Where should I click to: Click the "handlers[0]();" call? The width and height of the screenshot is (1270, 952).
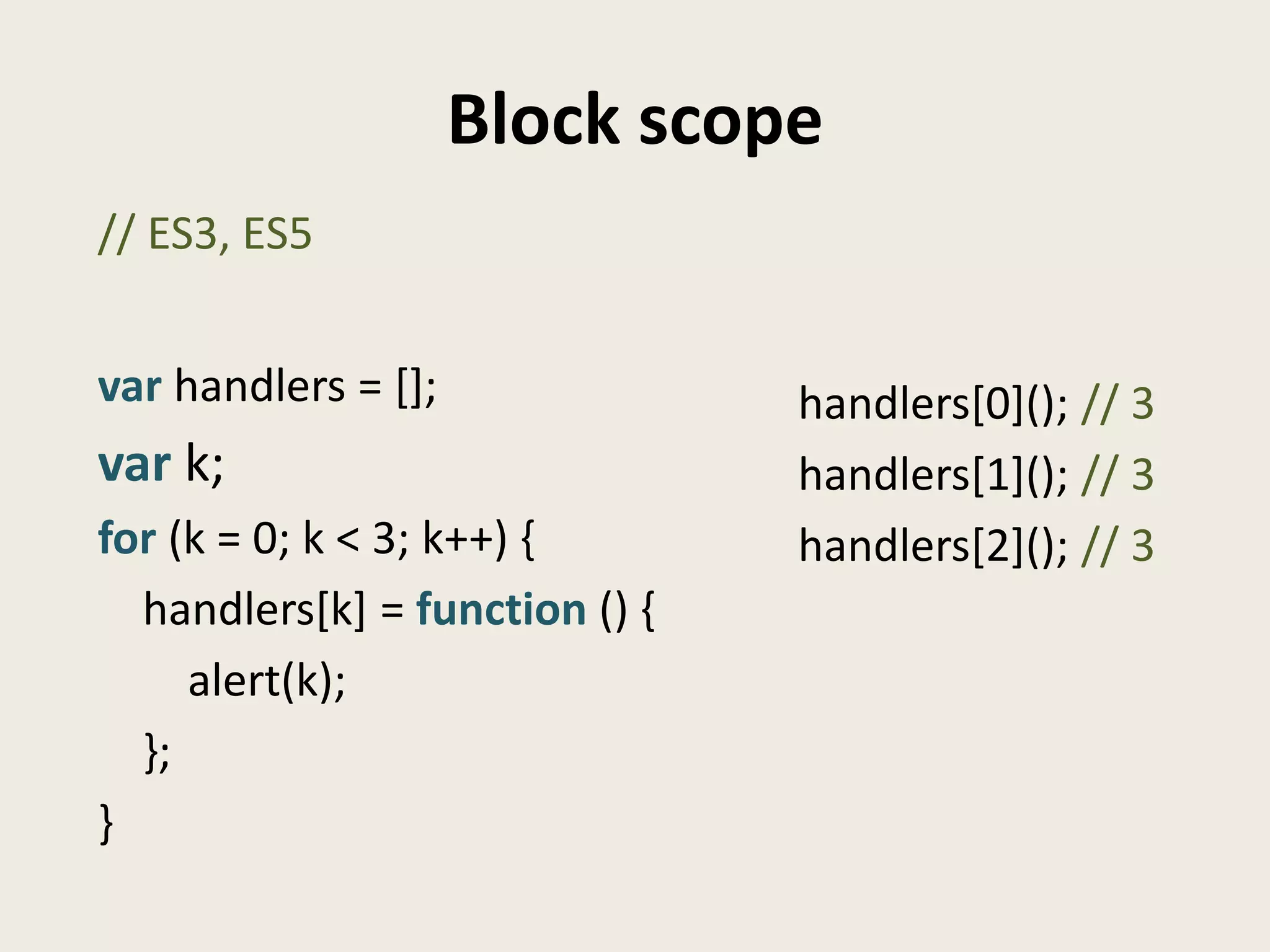[x=933, y=404]
